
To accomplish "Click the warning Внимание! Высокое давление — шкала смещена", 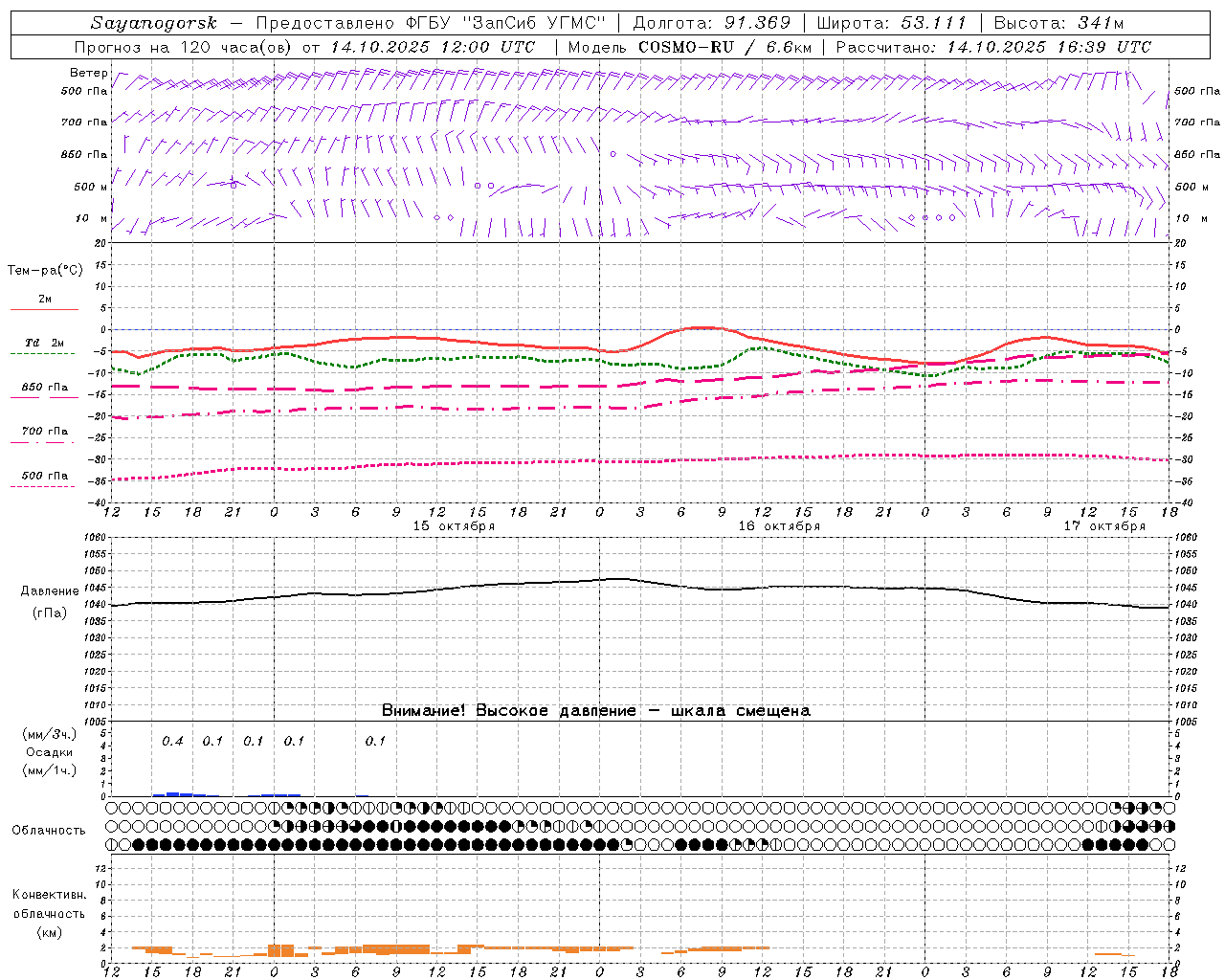I will 595,710.
